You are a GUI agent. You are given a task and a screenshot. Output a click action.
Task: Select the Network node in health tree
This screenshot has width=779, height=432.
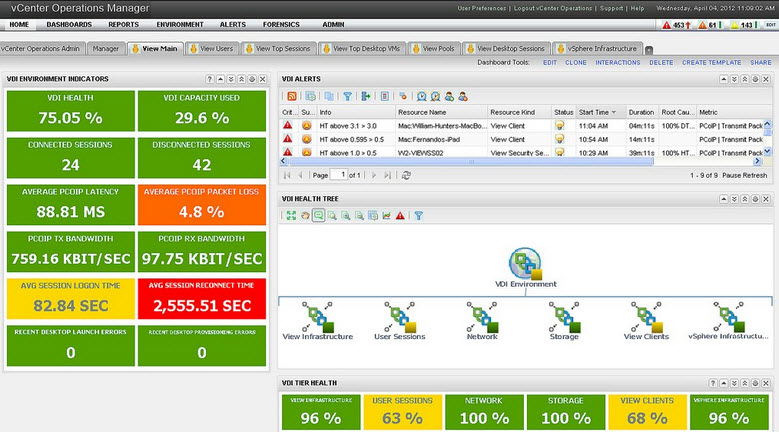click(482, 321)
